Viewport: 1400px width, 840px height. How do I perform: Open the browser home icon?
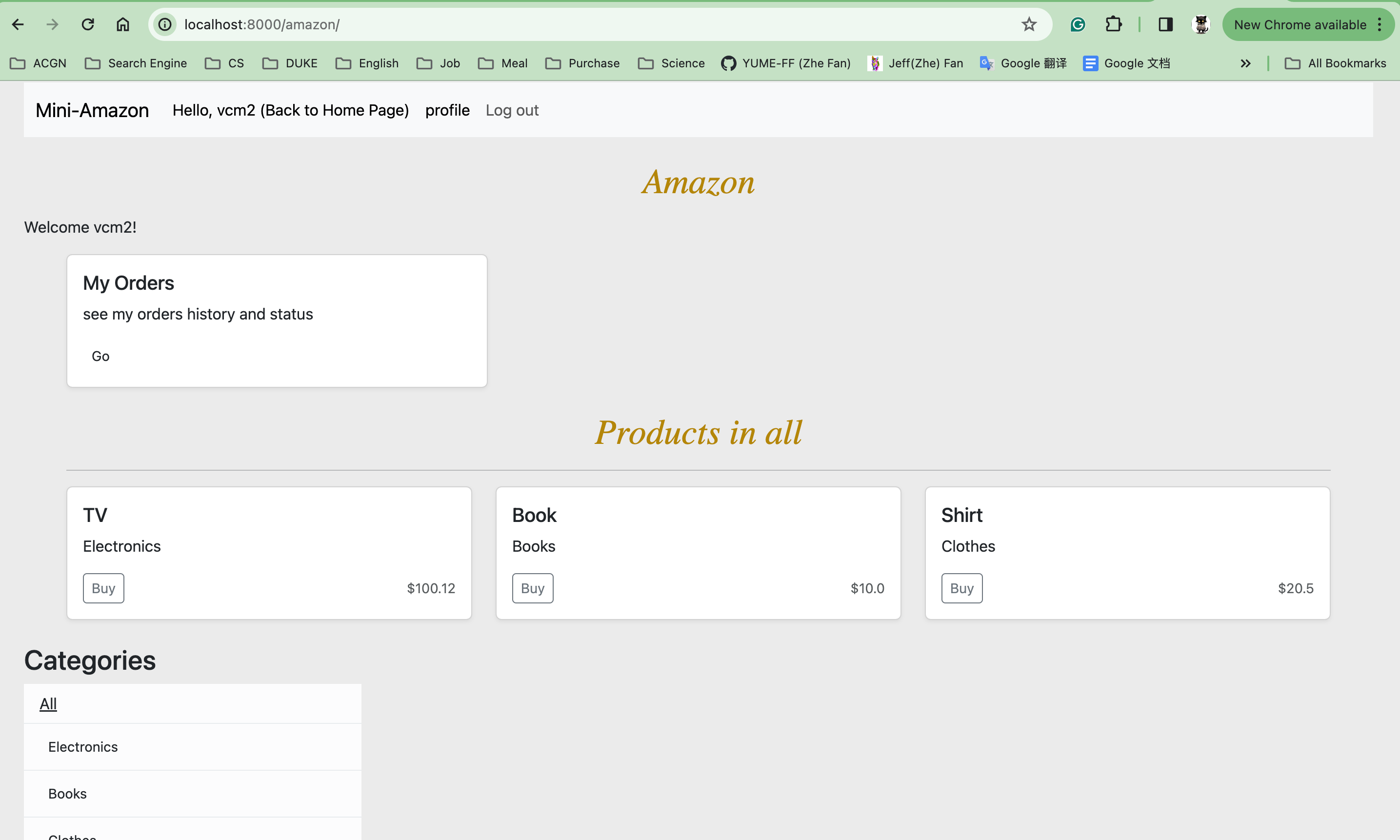123,24
